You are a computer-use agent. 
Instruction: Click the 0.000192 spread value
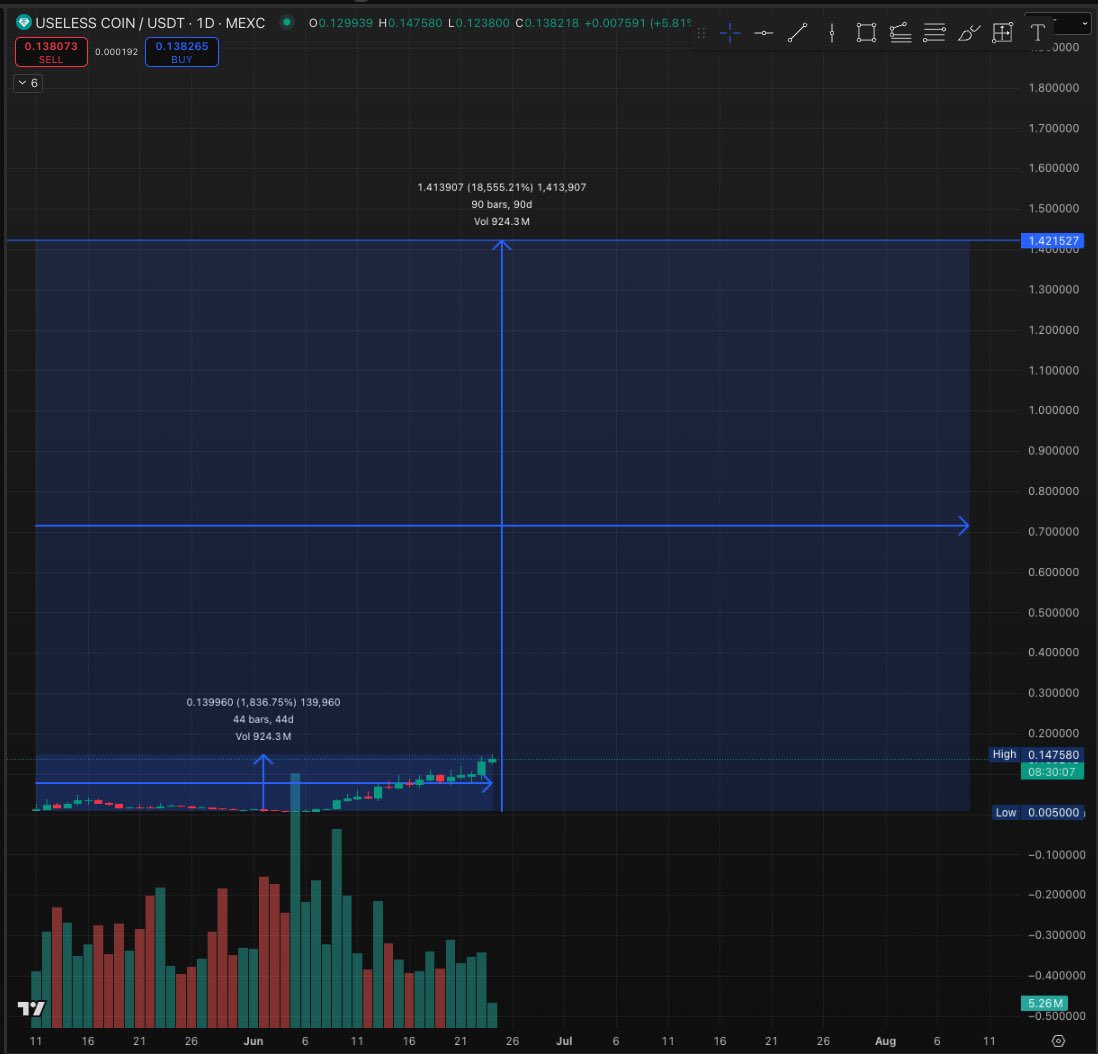pos(116,52)
